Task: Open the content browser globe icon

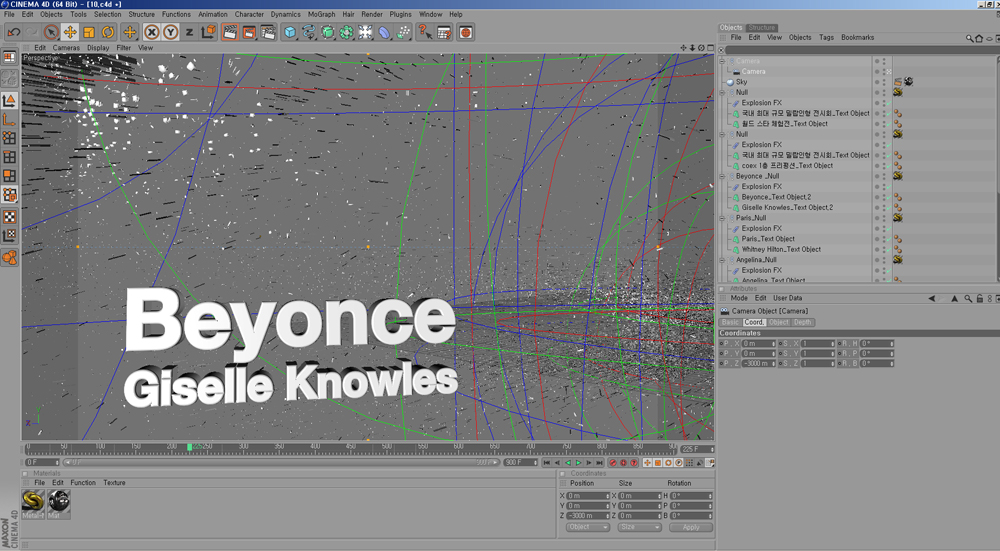Action: pos(466,32)
